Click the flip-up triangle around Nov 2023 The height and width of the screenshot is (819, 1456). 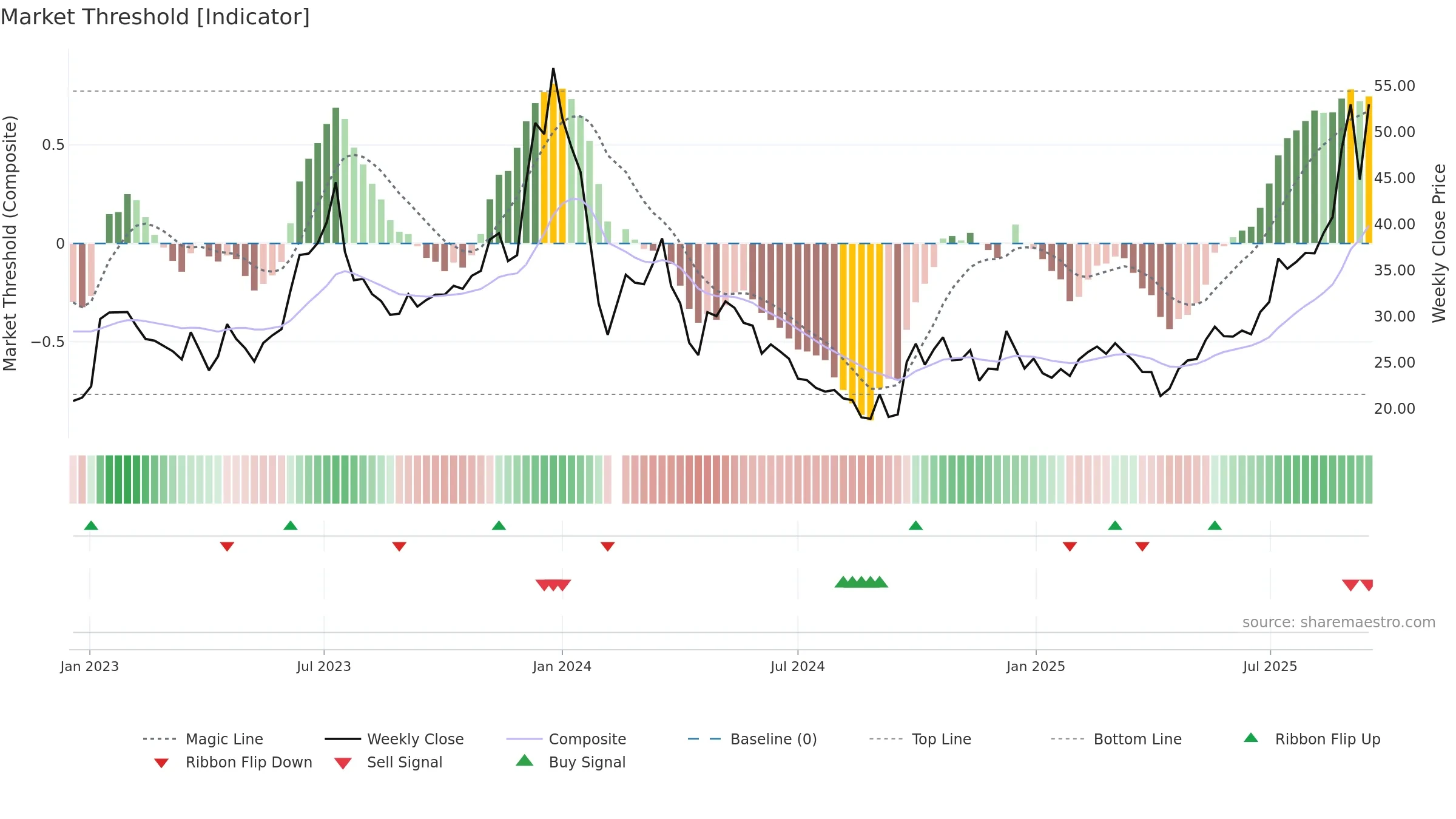499,525
